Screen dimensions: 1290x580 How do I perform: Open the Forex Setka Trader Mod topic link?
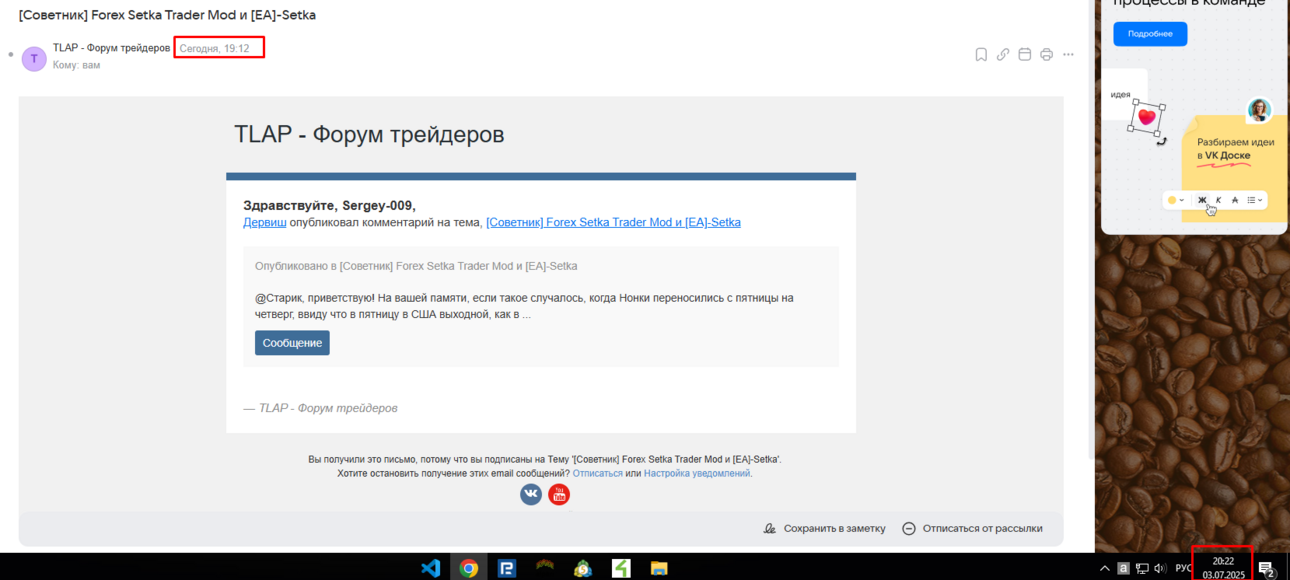coord(613,222)
